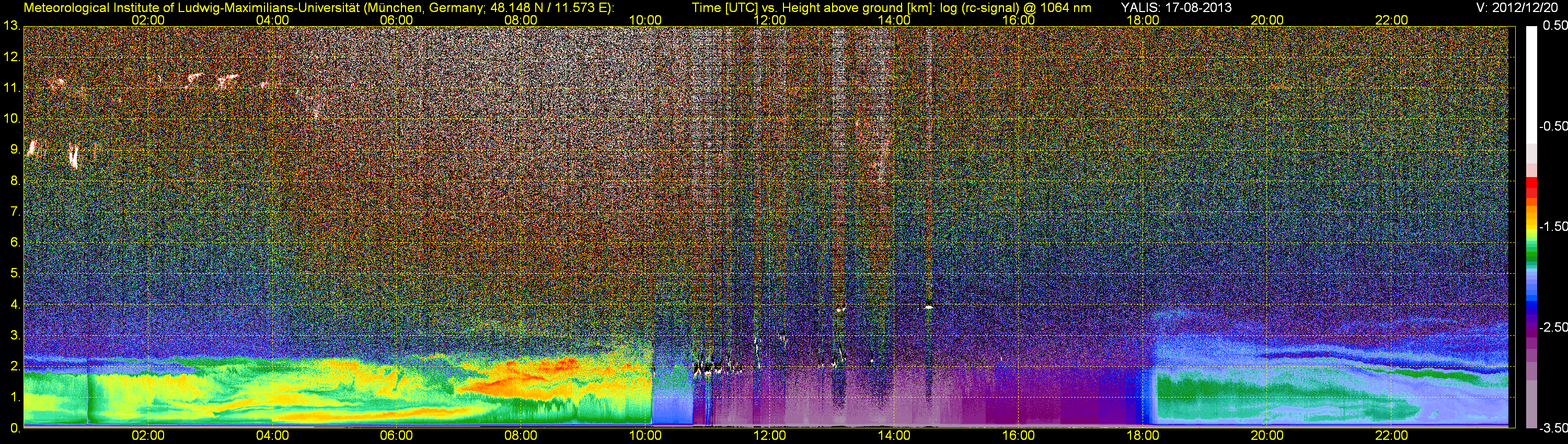Click the '4.' height axis label
The width and height of the screenshot is (1568, 444).
coord(15,305)
